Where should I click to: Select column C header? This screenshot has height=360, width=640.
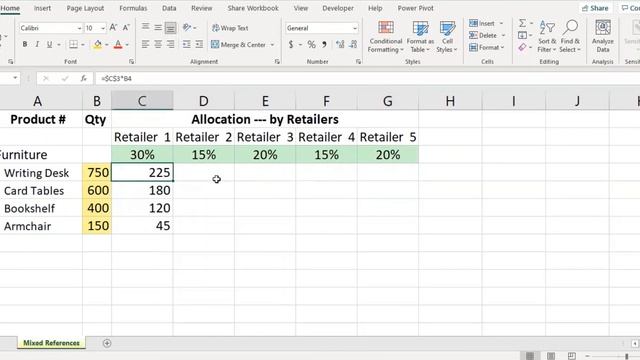click(142, 101)
